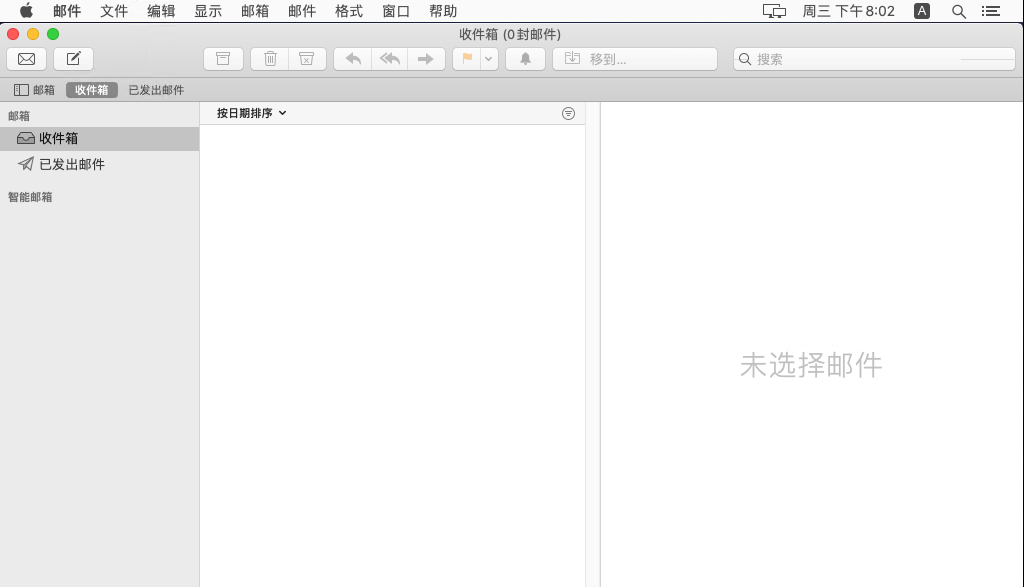The width and height of the screenshot is (1024, 587).
Task: Click the Reply arrow icon
Action: tap(352, 59)
